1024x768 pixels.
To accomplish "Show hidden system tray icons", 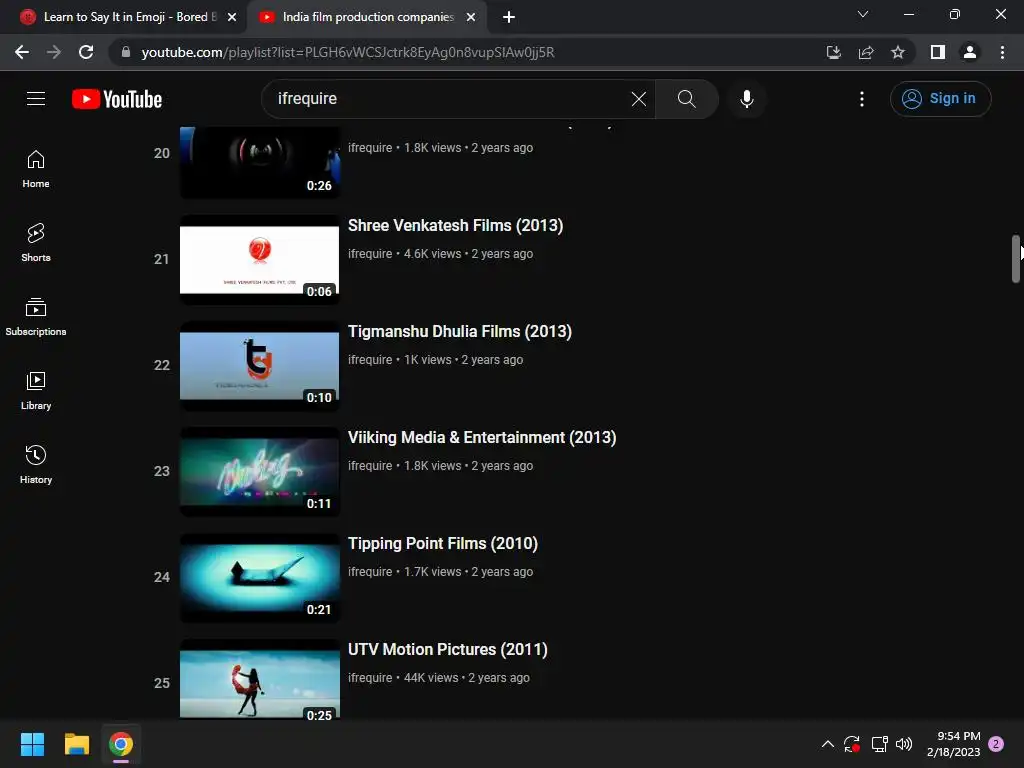I will click(827, 744).
